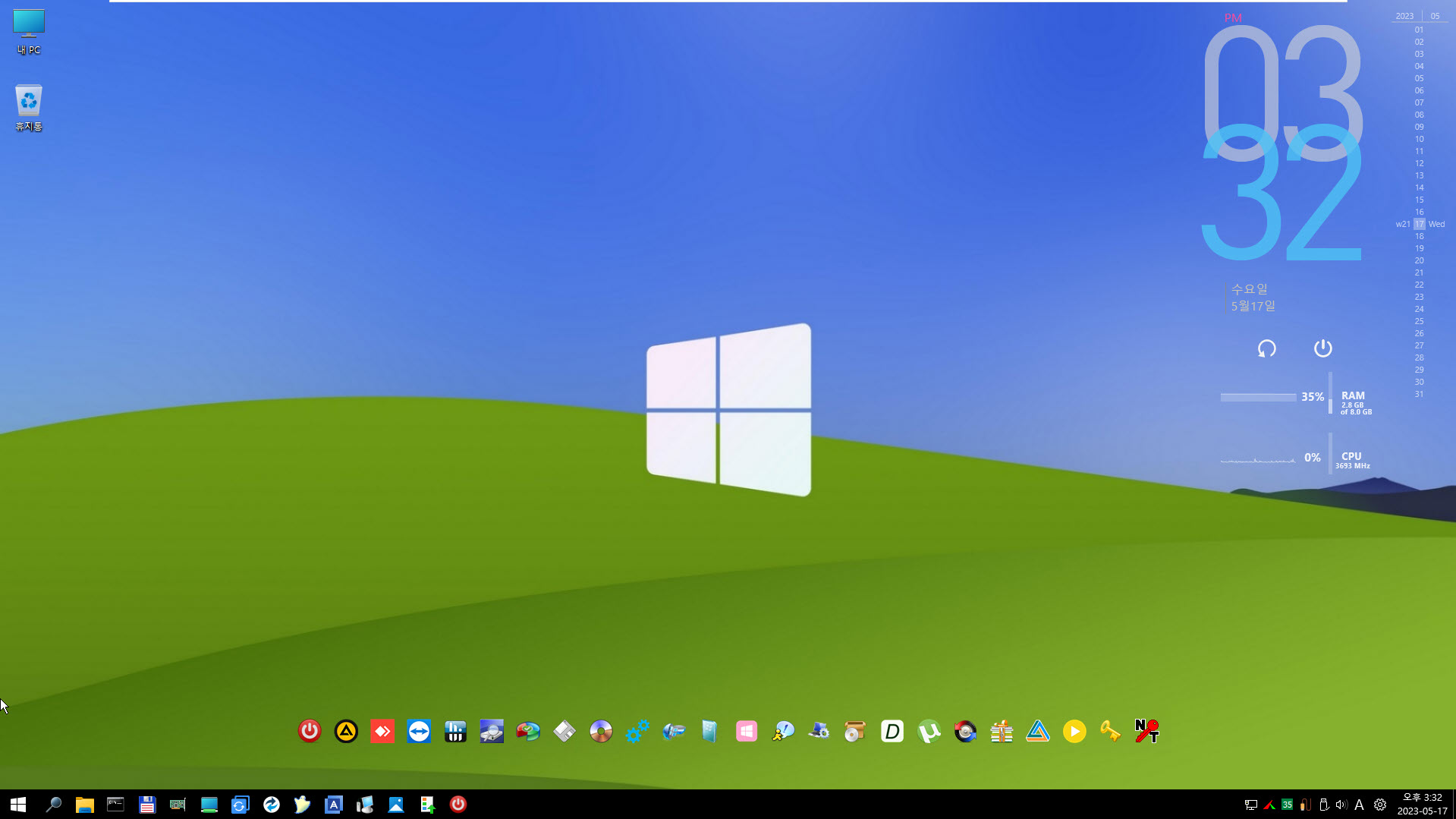The height and width of the screenshot is (819, 1456).
Task: Click the red power icon in the taskbar
Action: click(x=458, y=805)
